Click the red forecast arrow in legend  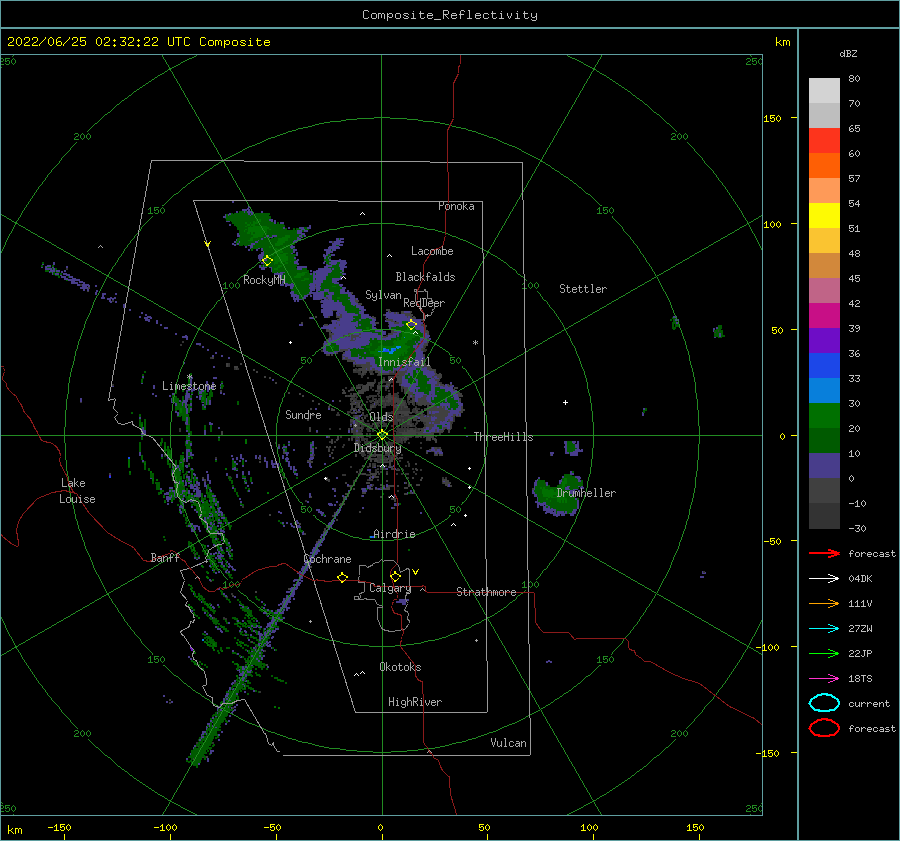pyautogui.click(x=824, y=553)
